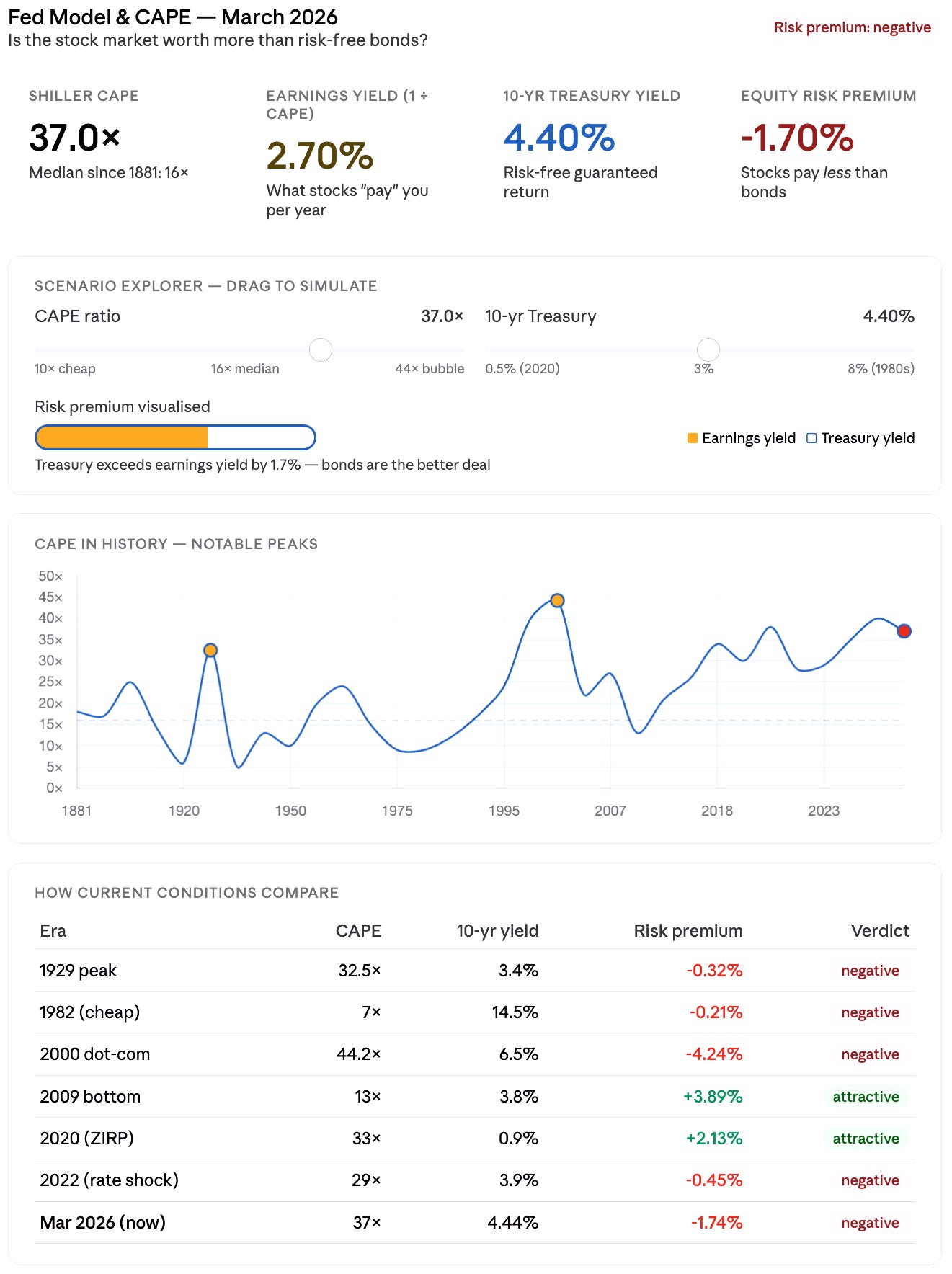Click 'Median since 1881: 16×' text
Screen dimensions: 952x1274
pyautogui.click(x=109, y=172)
